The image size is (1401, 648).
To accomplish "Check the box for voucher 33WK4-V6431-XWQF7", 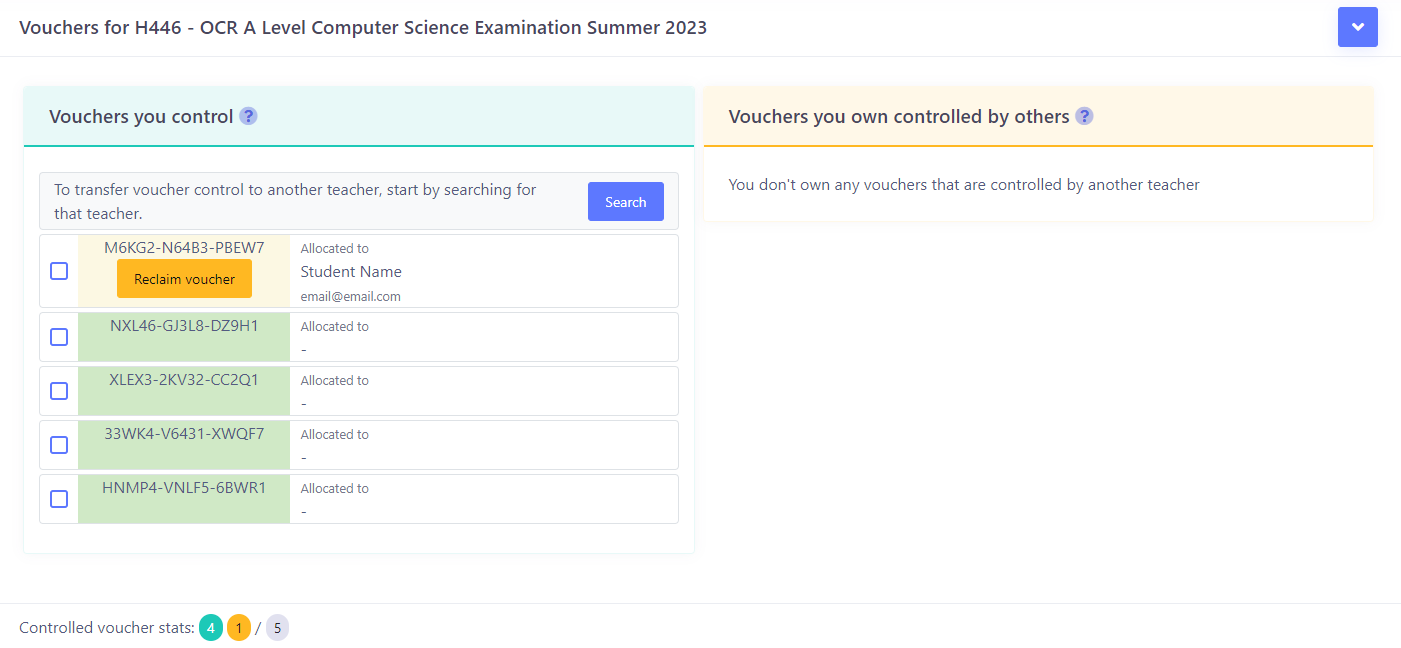I will pyautogui.click(x=59, y=445).
